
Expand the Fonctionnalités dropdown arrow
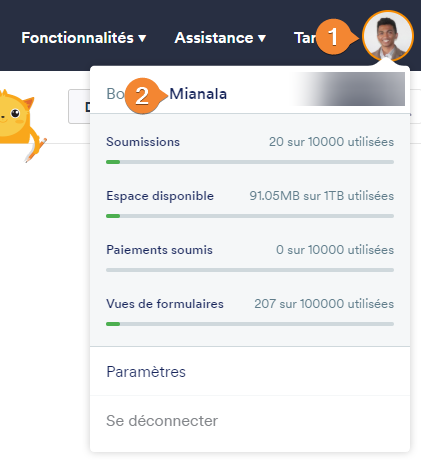pos(142,38)
